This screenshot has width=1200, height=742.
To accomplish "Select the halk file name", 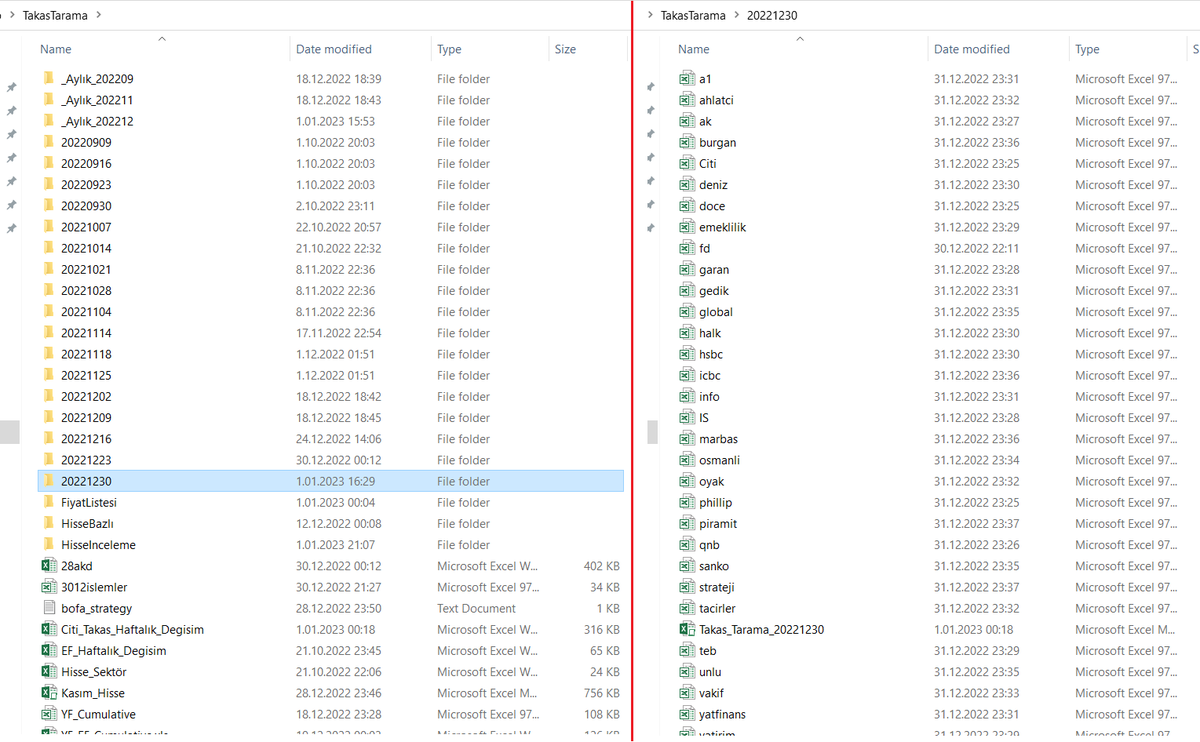I will (x=710, y=333).
